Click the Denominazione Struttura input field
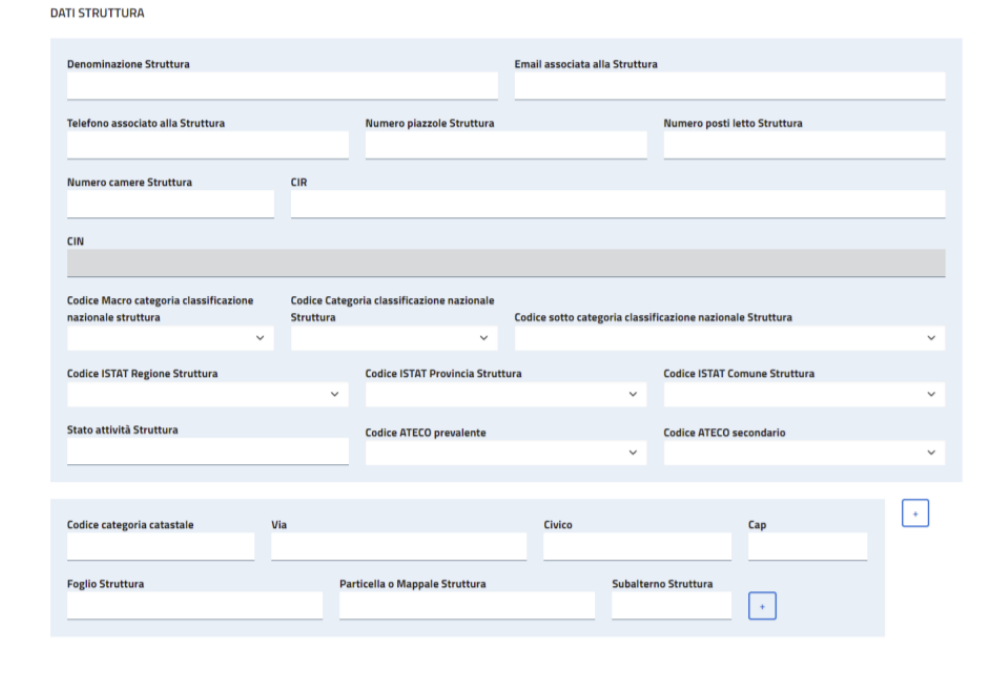1006x679 pixels. pos(282,86)
